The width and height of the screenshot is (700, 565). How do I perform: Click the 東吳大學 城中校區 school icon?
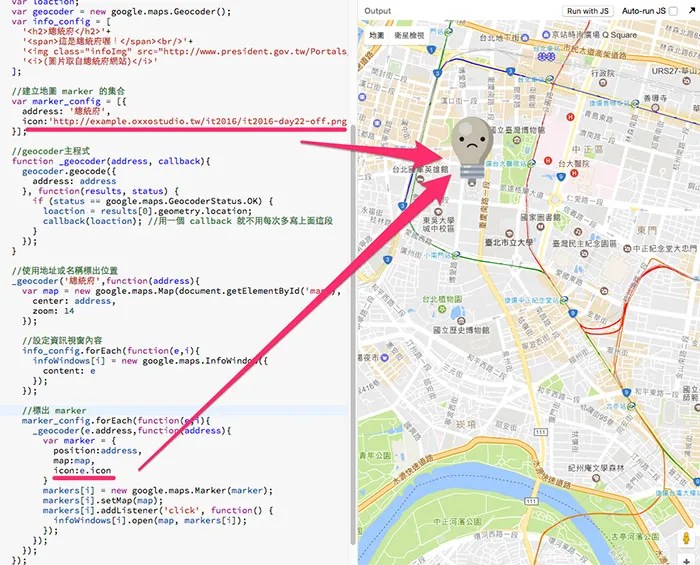coord(438,212)
